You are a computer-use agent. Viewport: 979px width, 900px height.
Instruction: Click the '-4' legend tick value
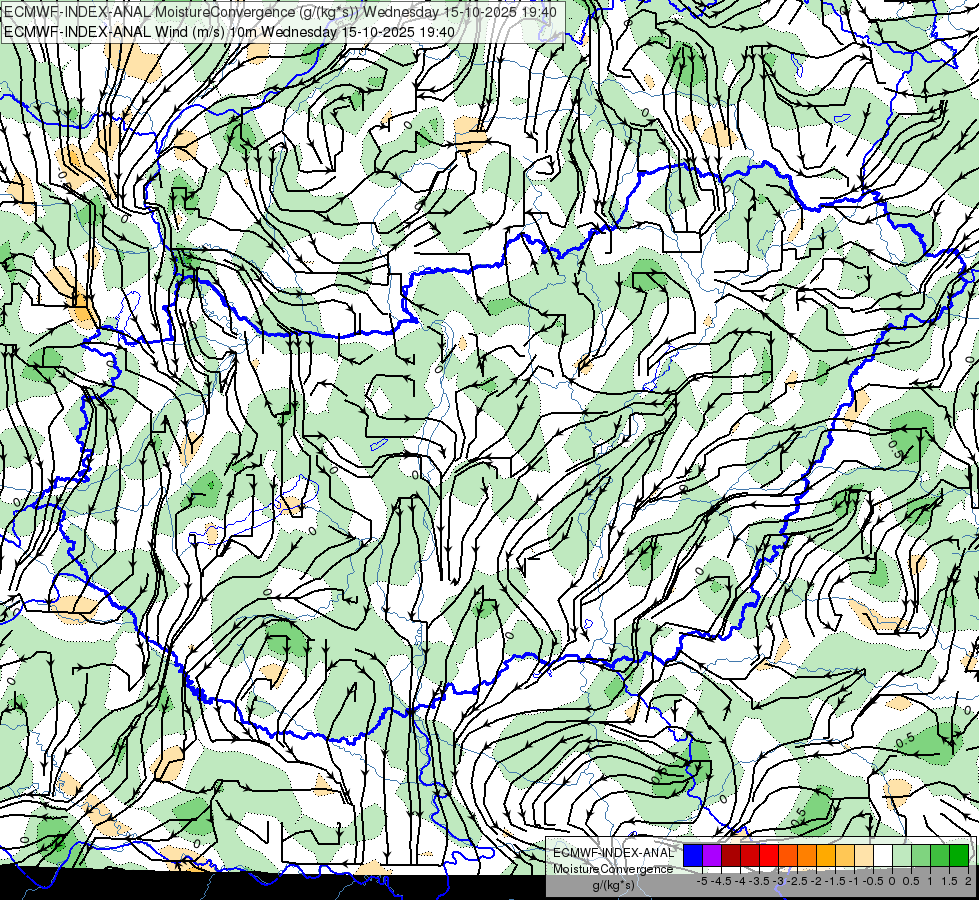[x=740, y=881]
